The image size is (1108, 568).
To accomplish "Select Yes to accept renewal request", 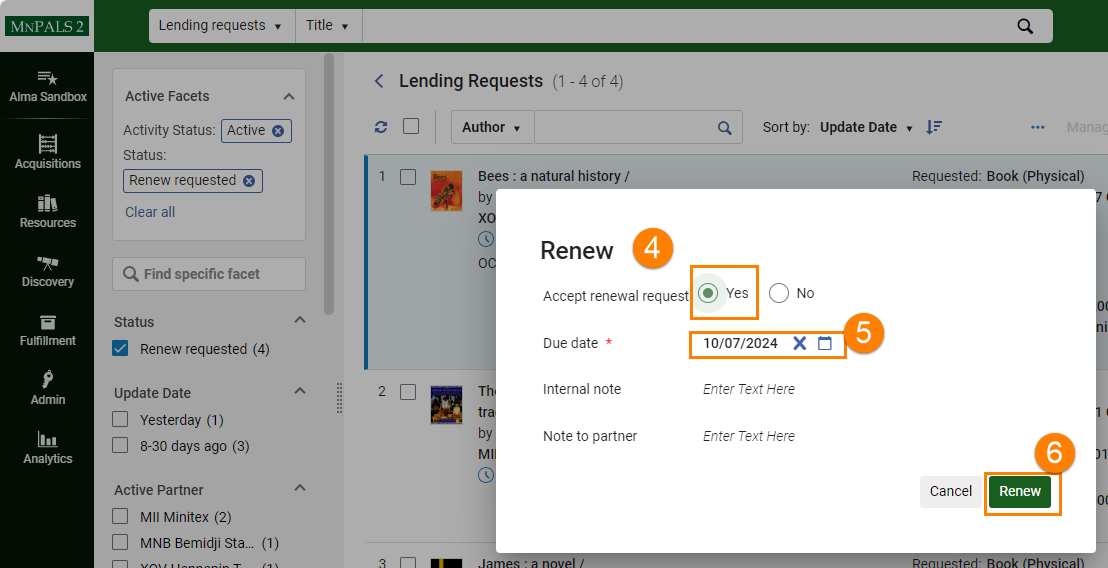I will 707,293.
